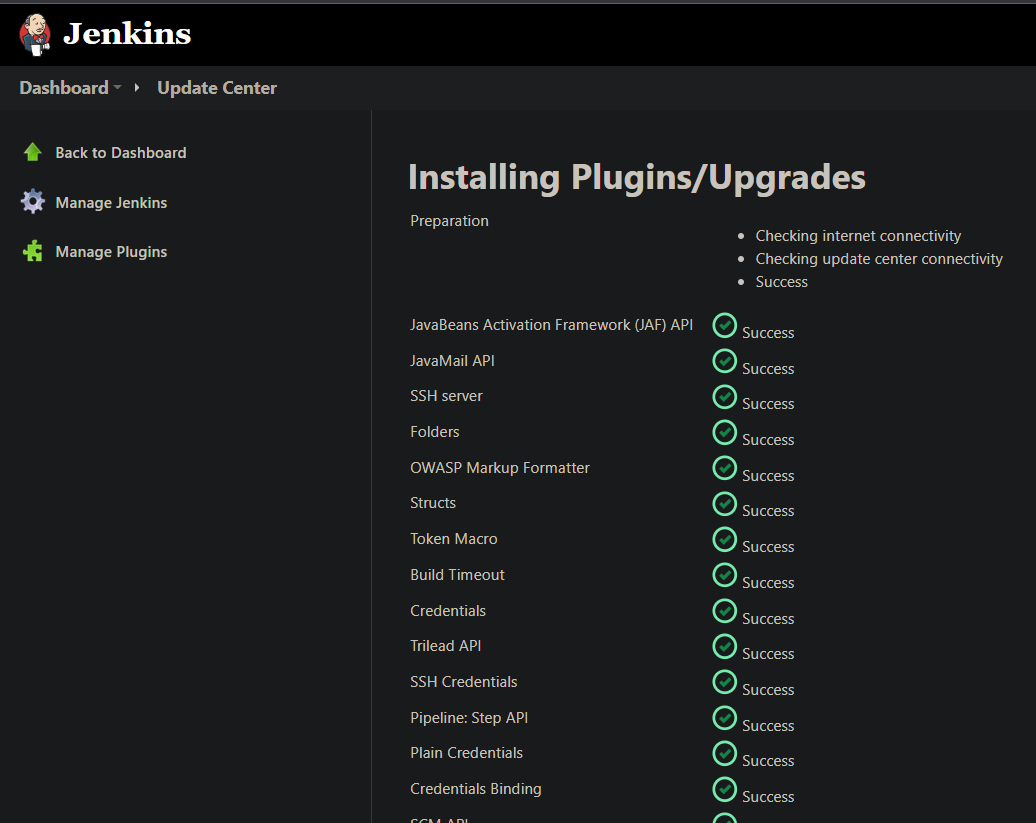This screenshot has width=1036, height=823.
Task: Click the Build Timeout plugin name
Action: 457,575
